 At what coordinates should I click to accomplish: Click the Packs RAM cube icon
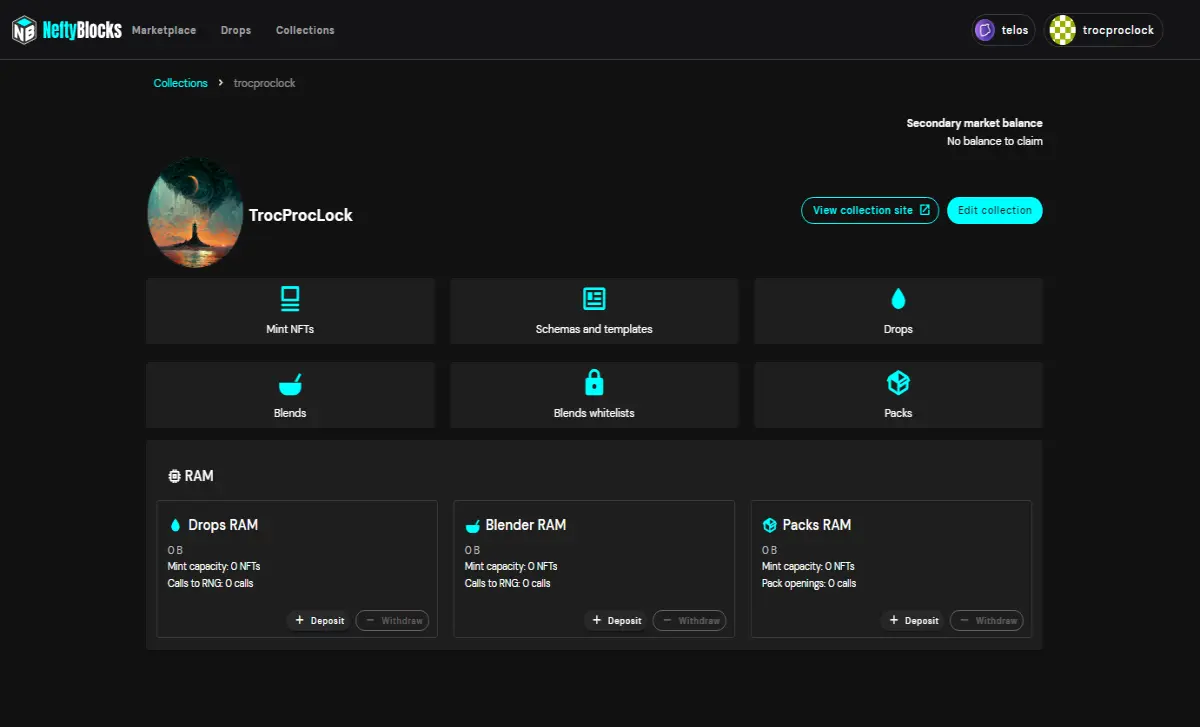click(x=770, y=525)
